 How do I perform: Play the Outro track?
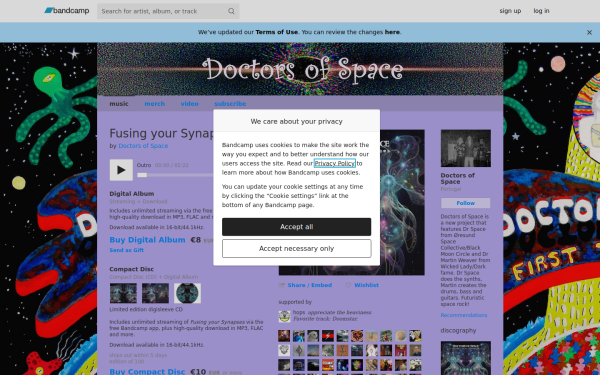(x=121, y=170)
